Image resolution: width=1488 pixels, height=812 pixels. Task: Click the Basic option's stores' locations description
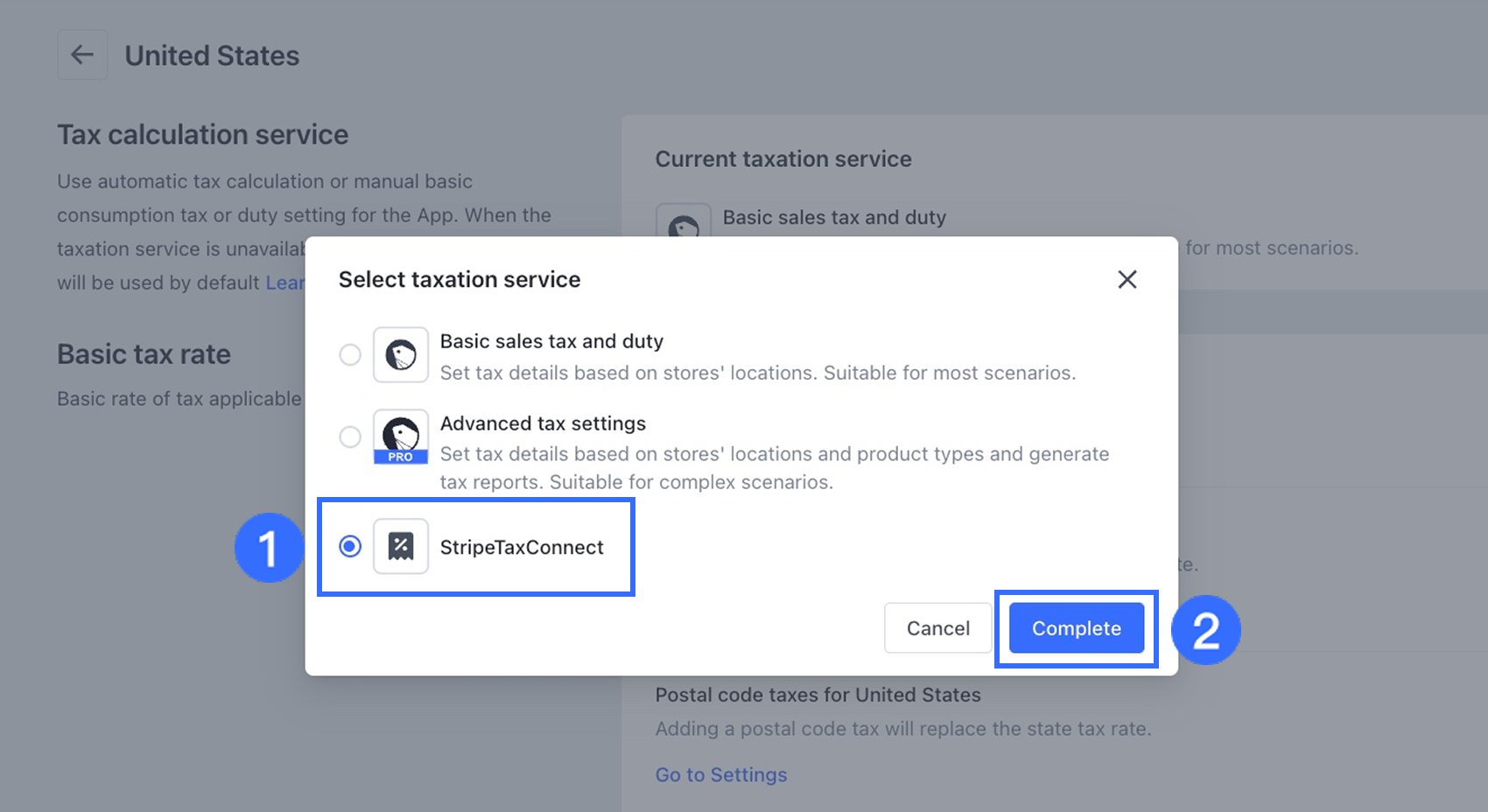[757, 374]
